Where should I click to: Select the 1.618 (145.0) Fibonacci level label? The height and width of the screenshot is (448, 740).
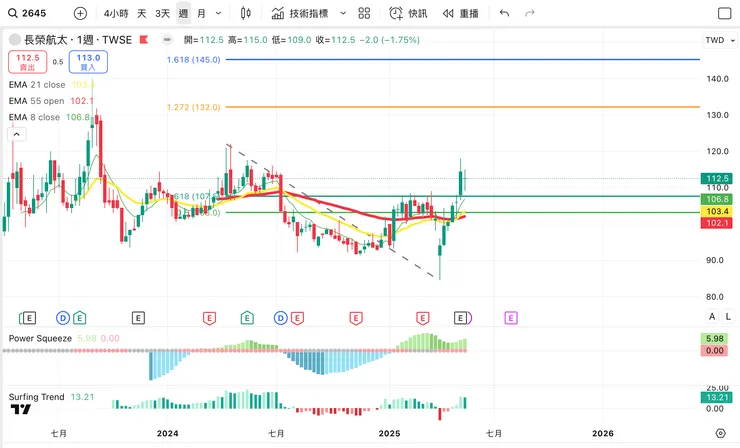pos(193,59)
